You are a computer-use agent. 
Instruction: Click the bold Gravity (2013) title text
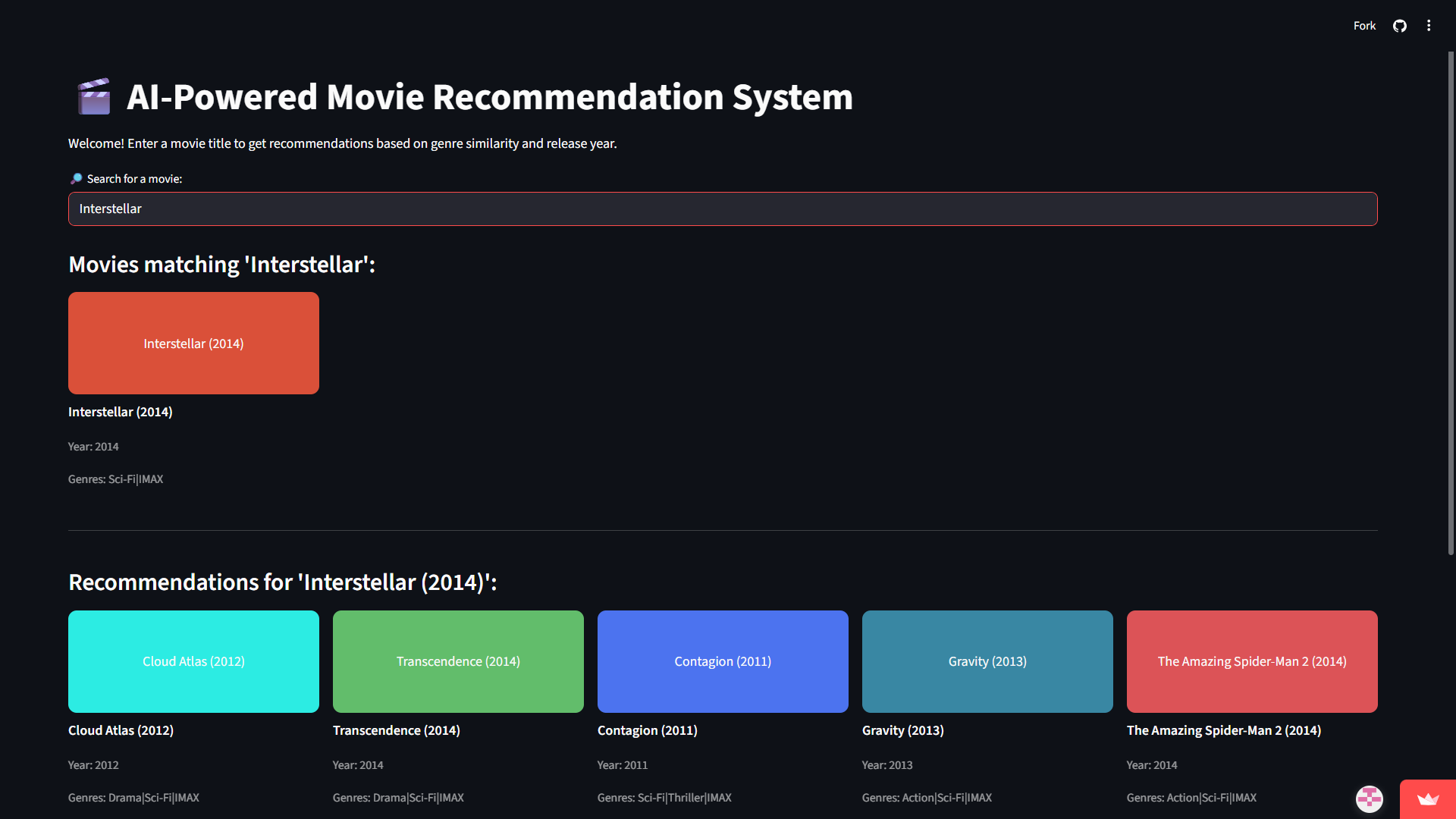click(x=902, y=730)
